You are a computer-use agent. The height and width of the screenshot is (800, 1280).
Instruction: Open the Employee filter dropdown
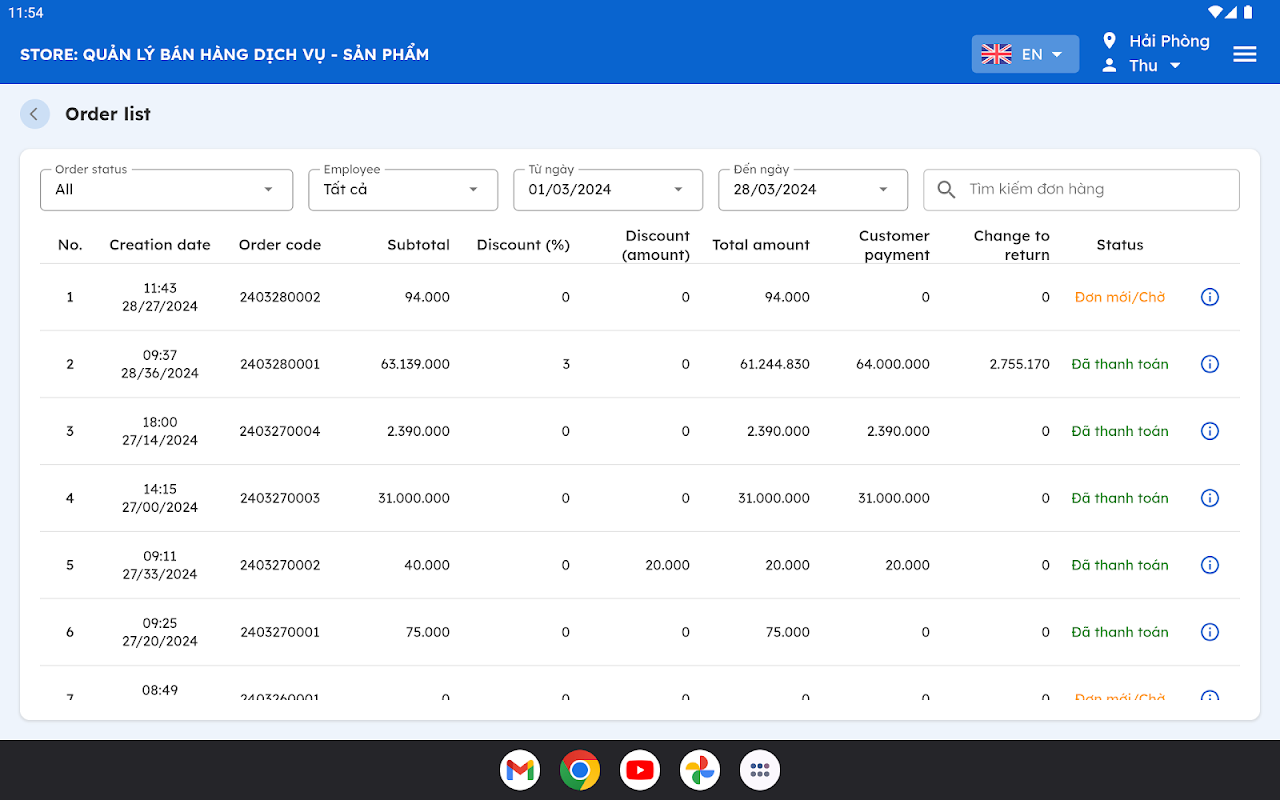click(402, 190)
